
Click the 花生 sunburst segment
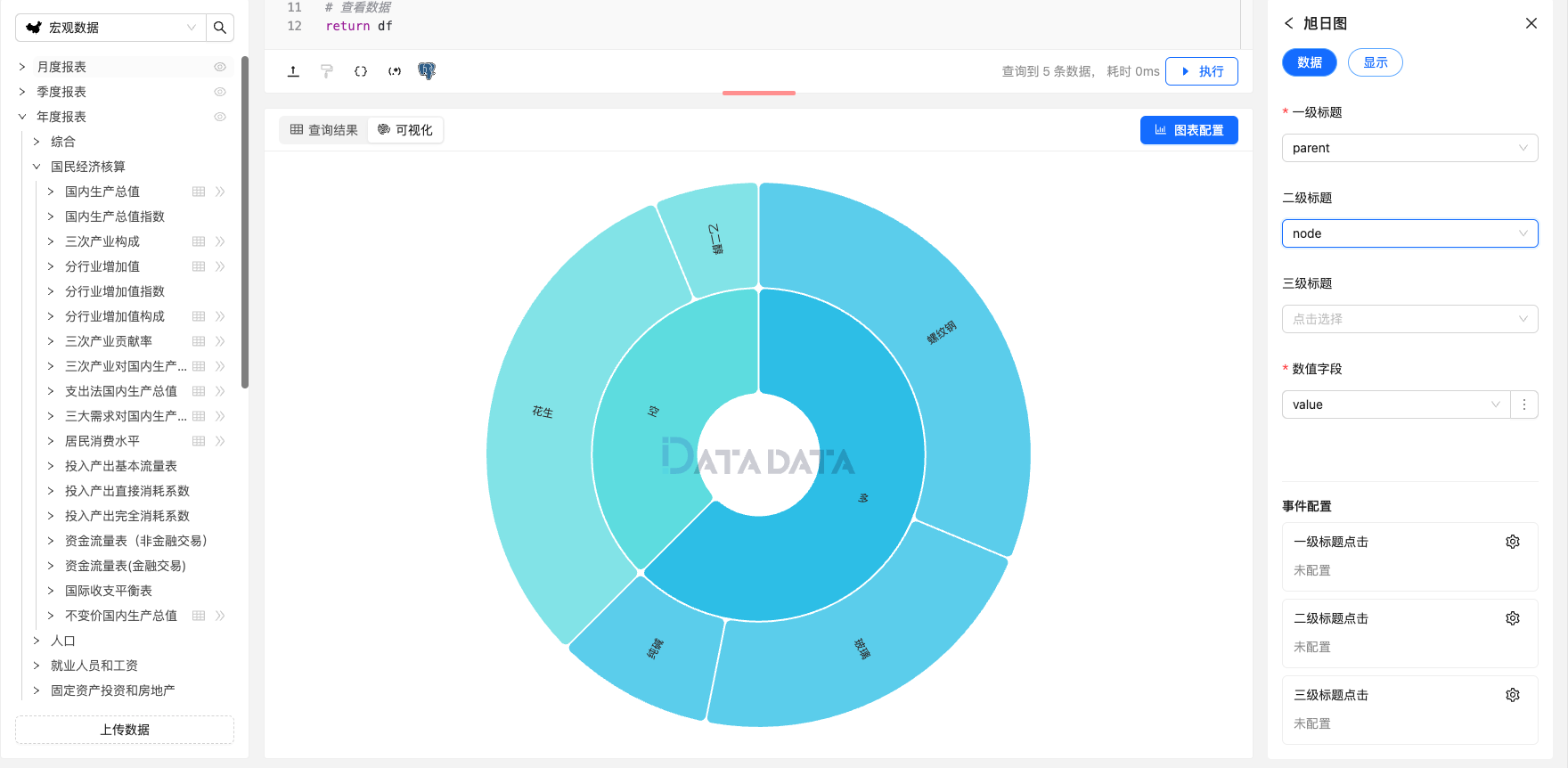(543, 412)
